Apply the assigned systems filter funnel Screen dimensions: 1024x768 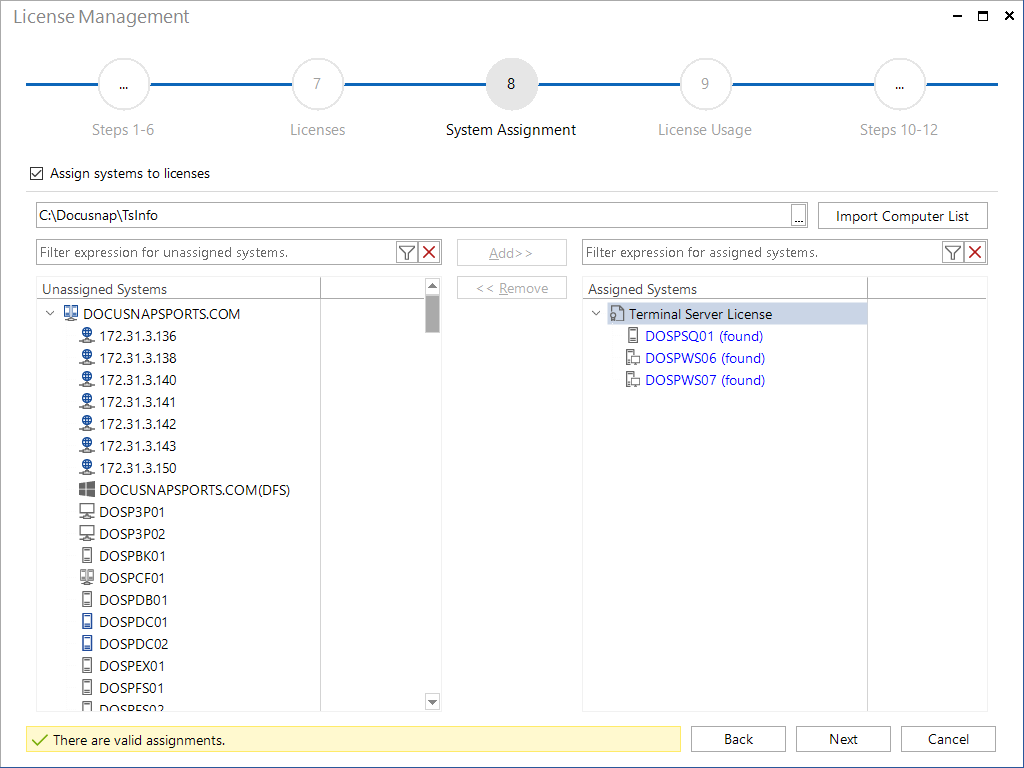[x=953, y=252]
